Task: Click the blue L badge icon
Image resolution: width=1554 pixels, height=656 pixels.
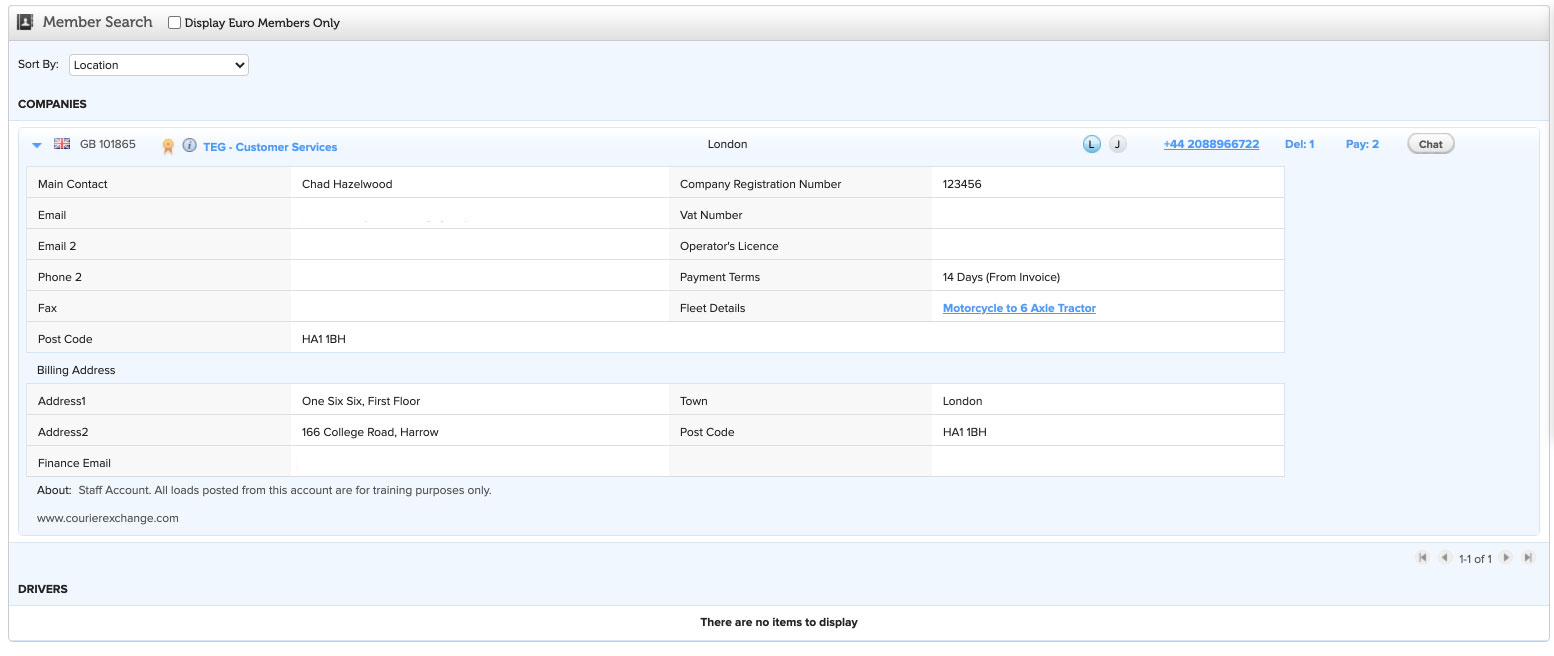Action: point(1091,144)
